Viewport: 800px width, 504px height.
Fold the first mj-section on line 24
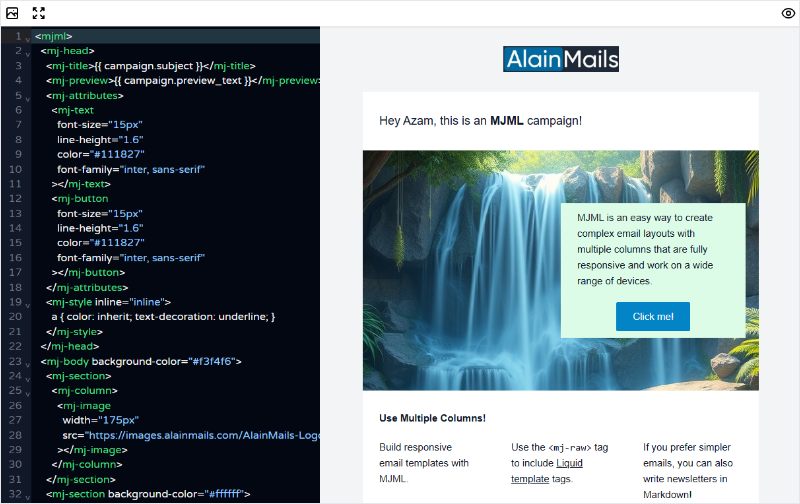(28, 377)
